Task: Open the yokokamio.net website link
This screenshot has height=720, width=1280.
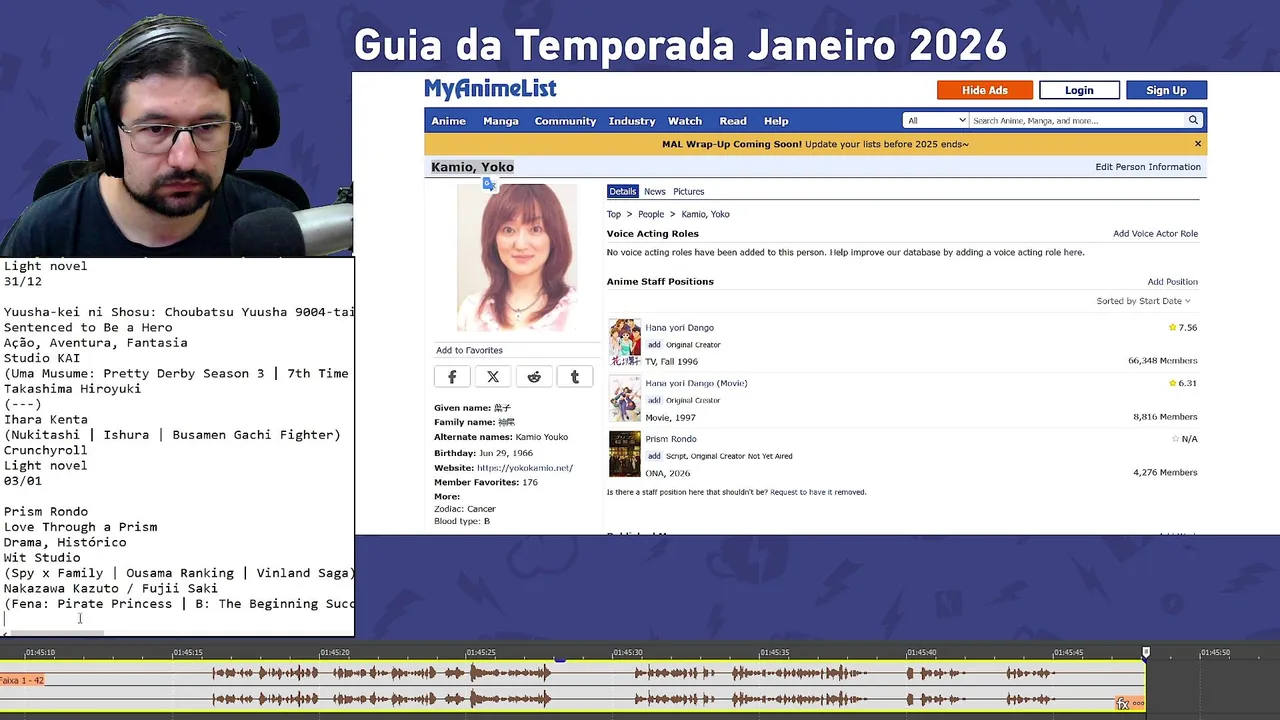Action: coord(525,467)
